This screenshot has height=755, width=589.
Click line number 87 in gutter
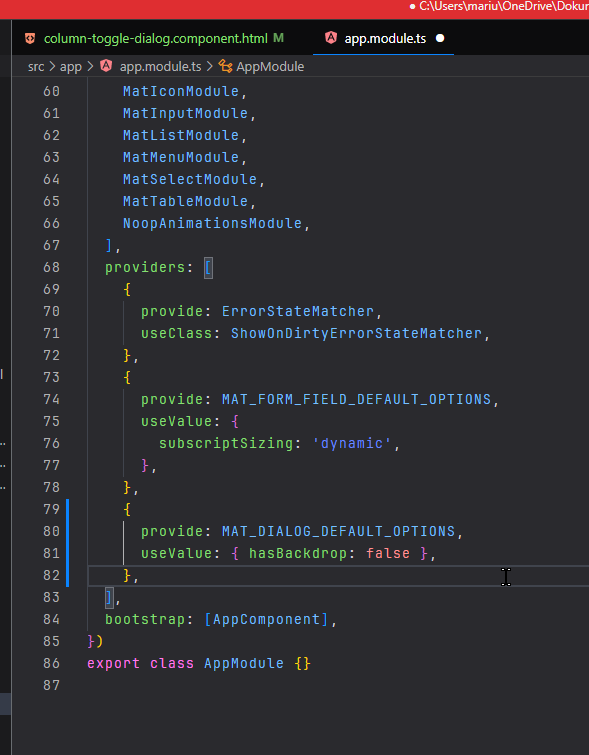52,685
